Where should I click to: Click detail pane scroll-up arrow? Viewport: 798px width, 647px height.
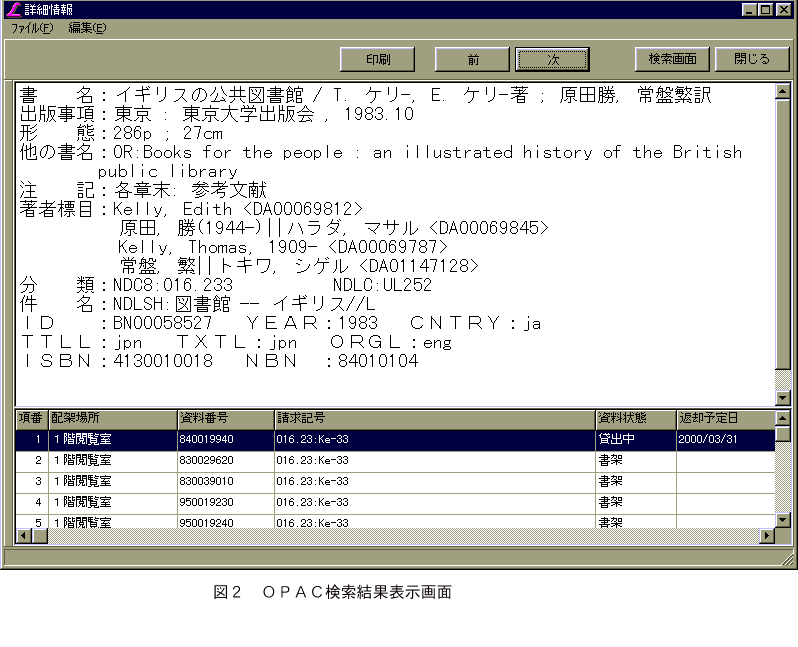tap(782, 92)
